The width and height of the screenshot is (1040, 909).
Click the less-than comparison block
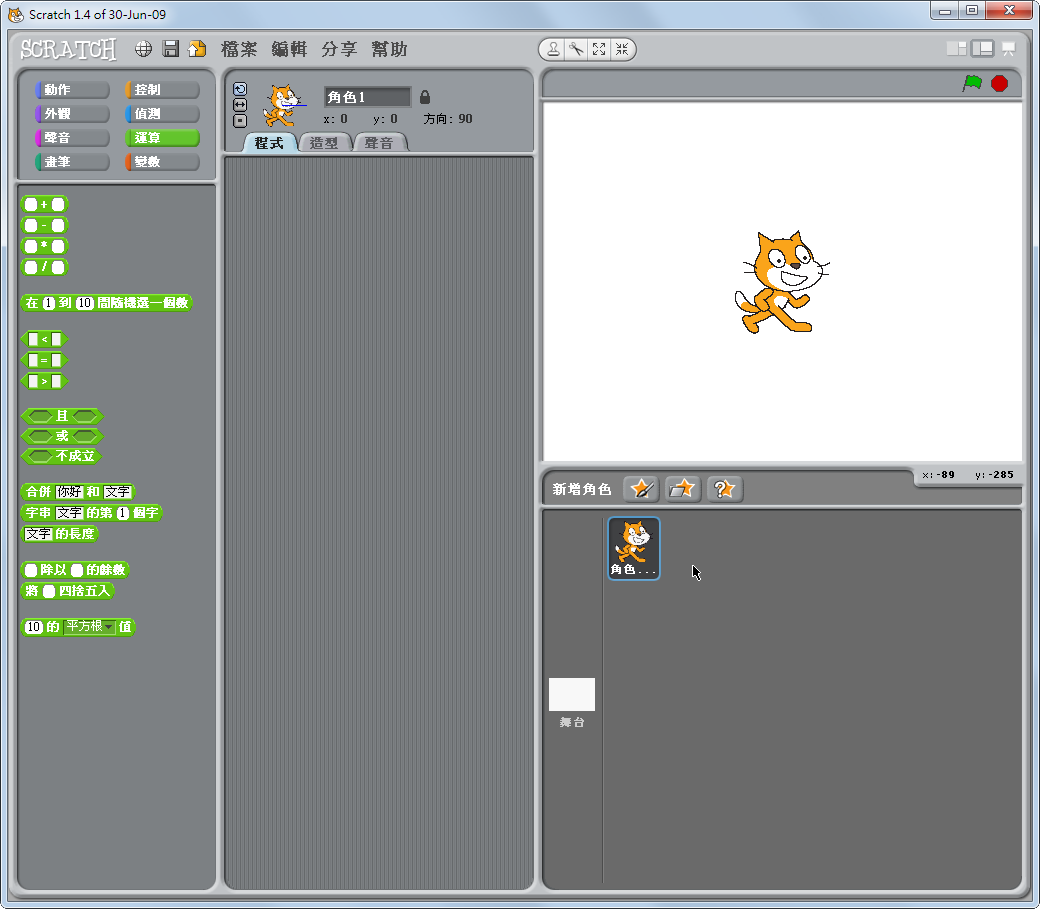[44, 339]
